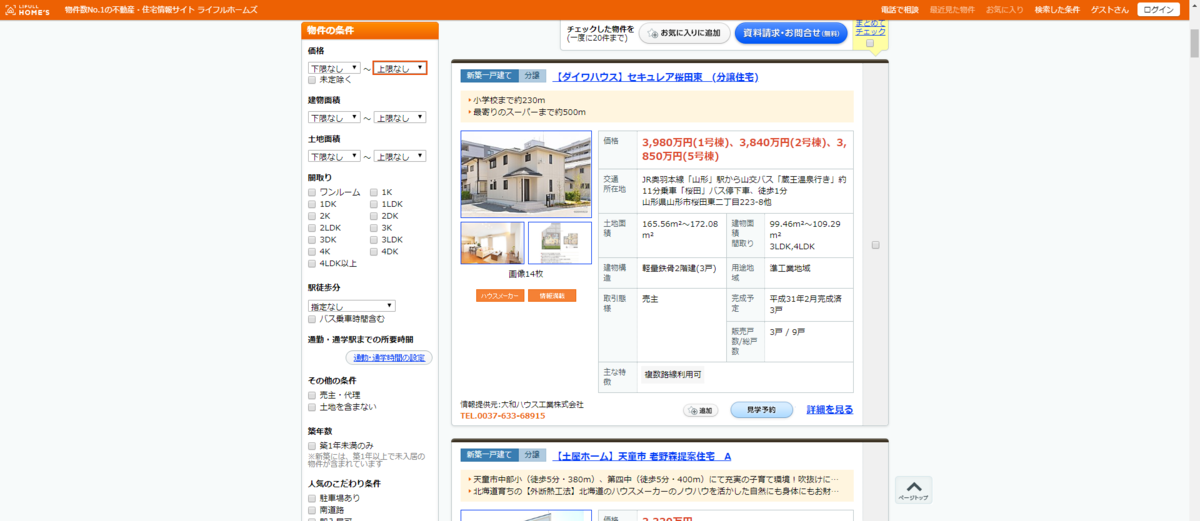This screenshot has width=1200, height=521.
Task: Click the ログイン button
Action: pos(1158,9)
